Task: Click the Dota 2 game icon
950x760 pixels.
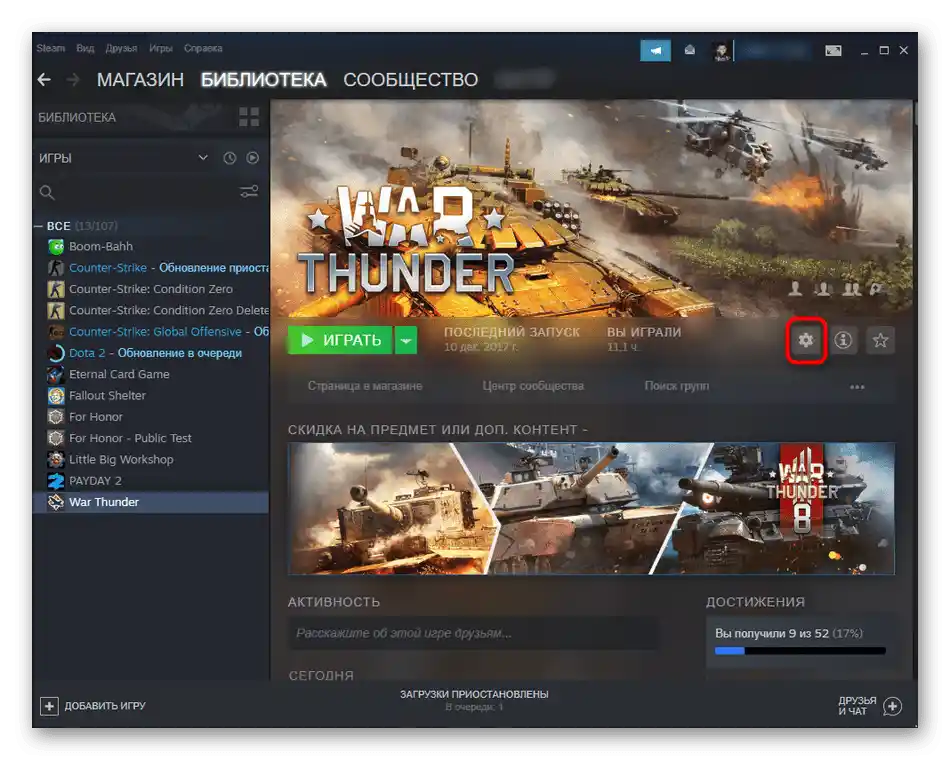Action: coord(56,353)
